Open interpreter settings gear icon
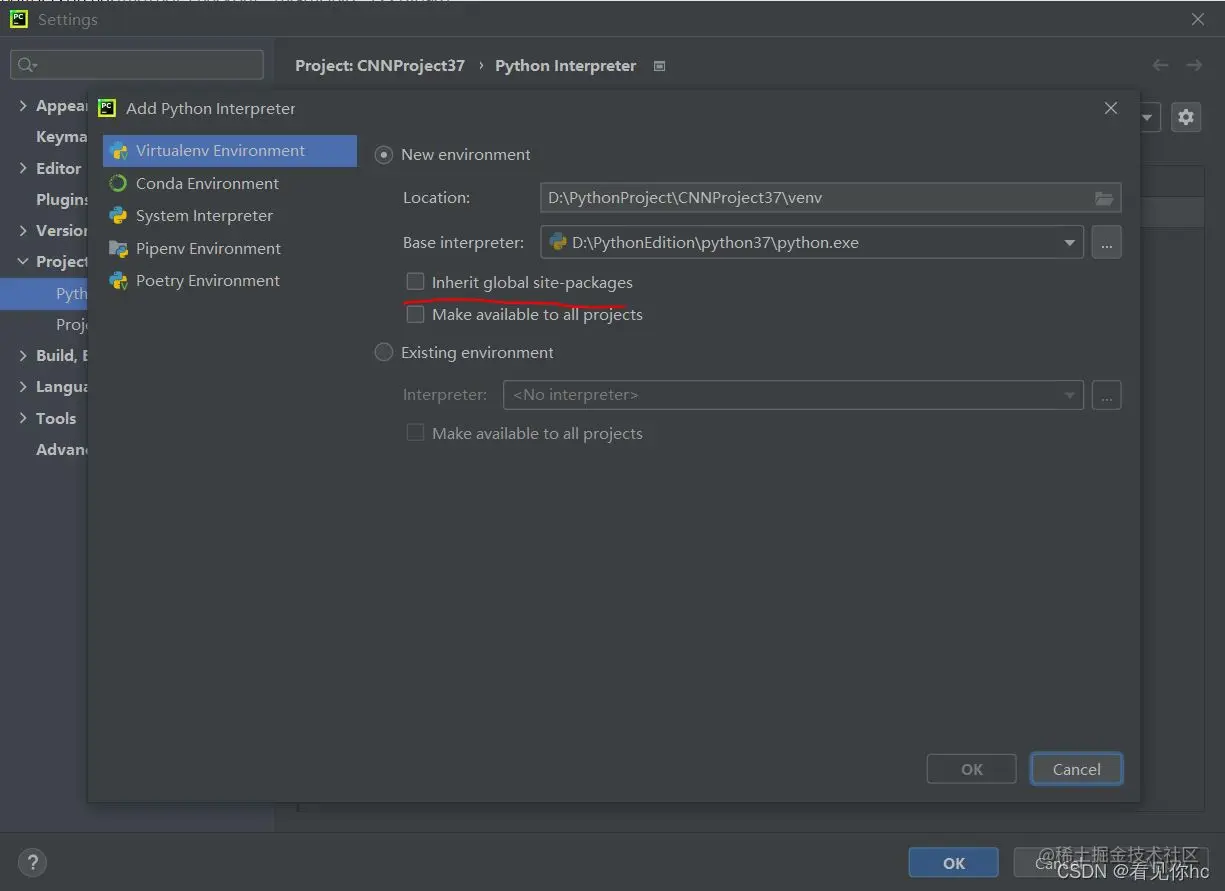The width and height of the screenshot is (1225, 891). 1186,117
